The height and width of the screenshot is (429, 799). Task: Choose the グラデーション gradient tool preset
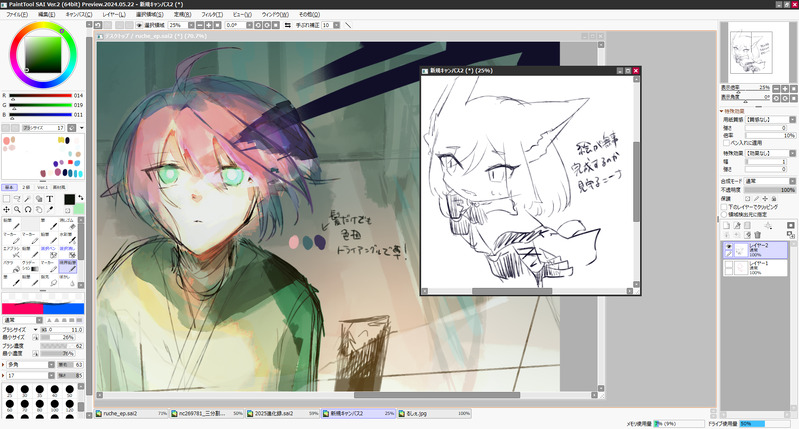30,266
